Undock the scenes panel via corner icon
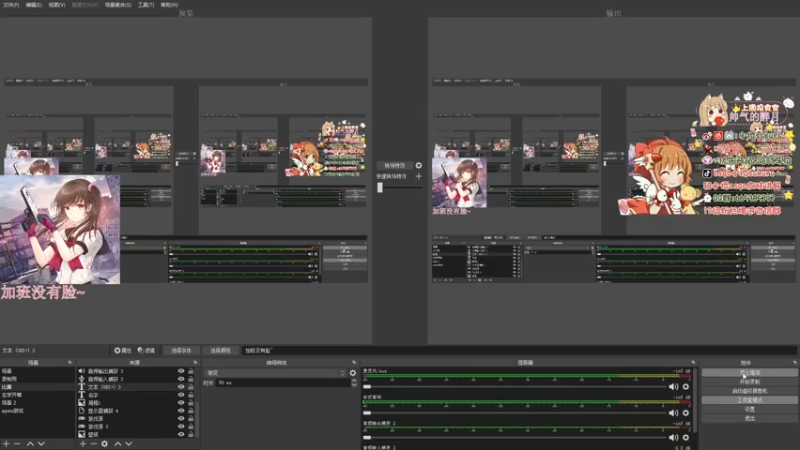This screenshot has width=800, height=450. click(70, 362)
